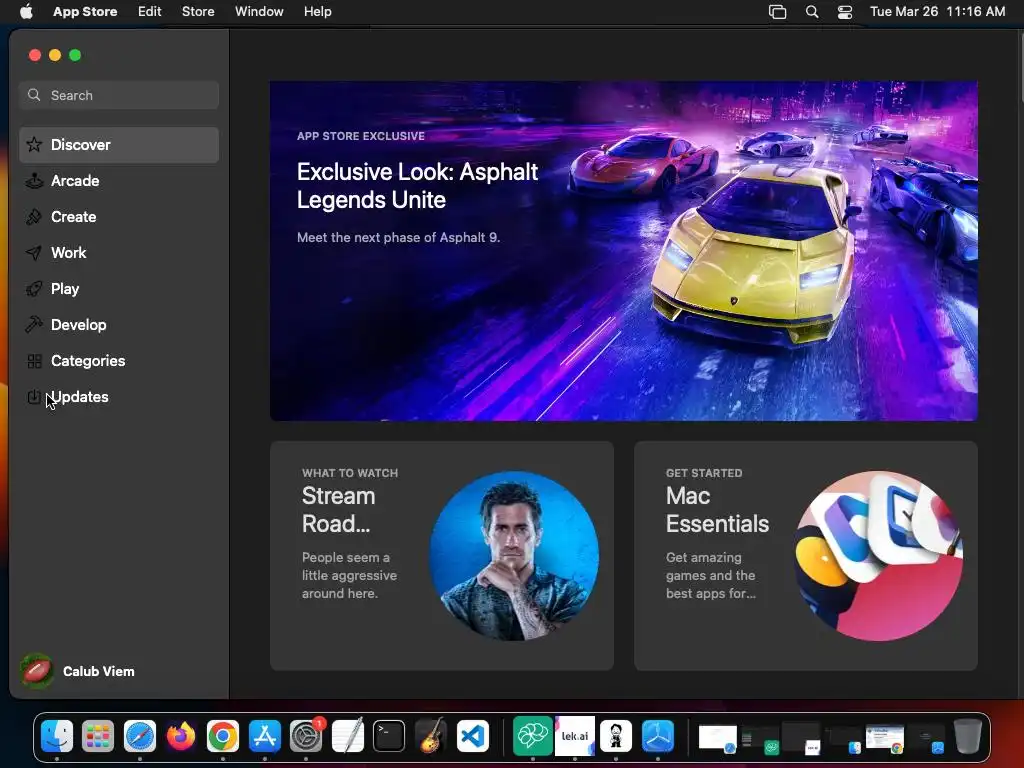Open the Help menu

317,12
